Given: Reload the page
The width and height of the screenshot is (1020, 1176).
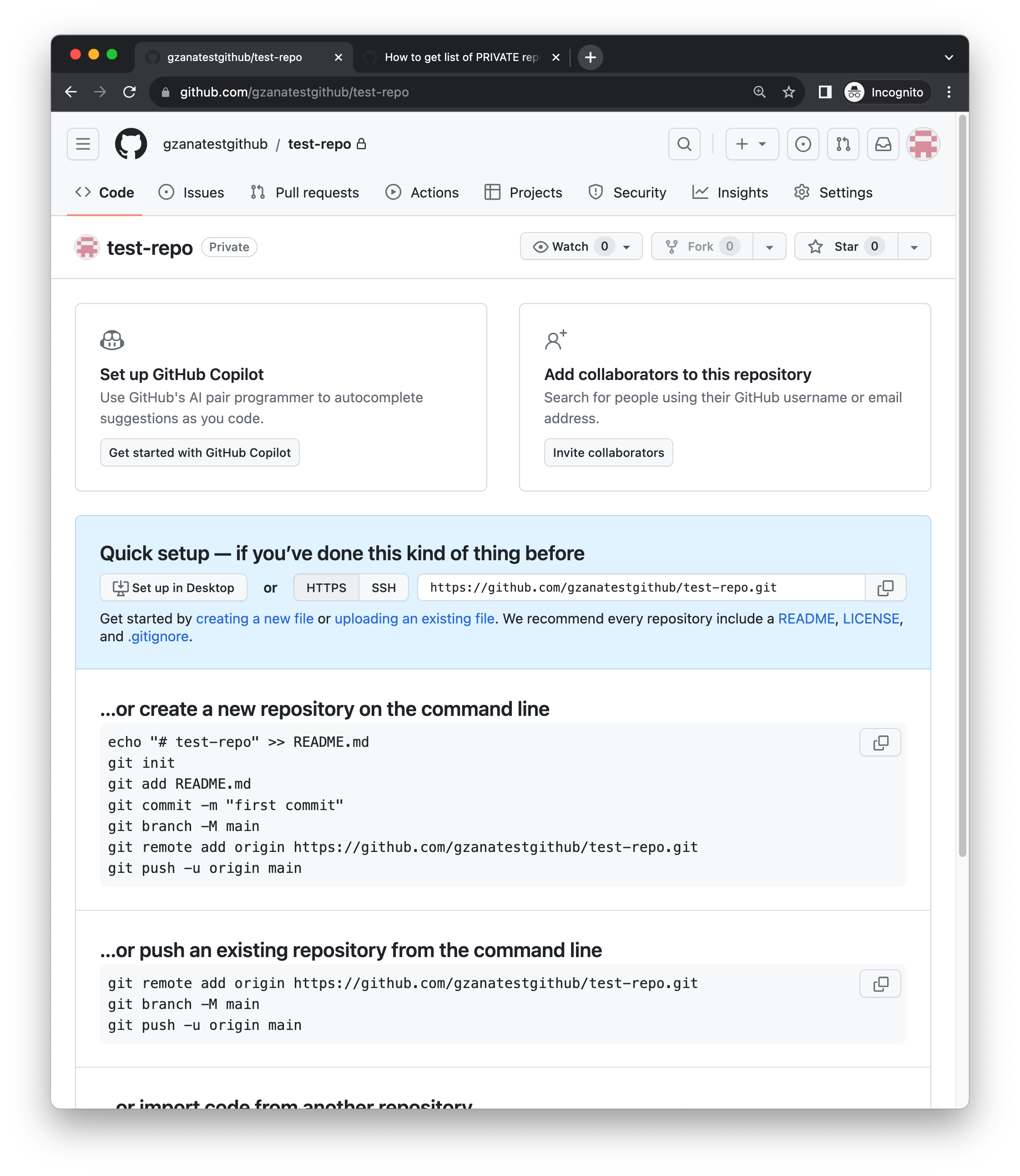Looking at the screenshot, I should point(130,91).
